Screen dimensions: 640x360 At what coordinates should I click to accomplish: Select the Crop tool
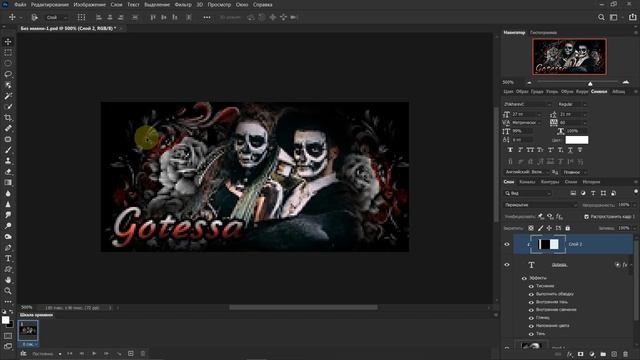point(8,118)
